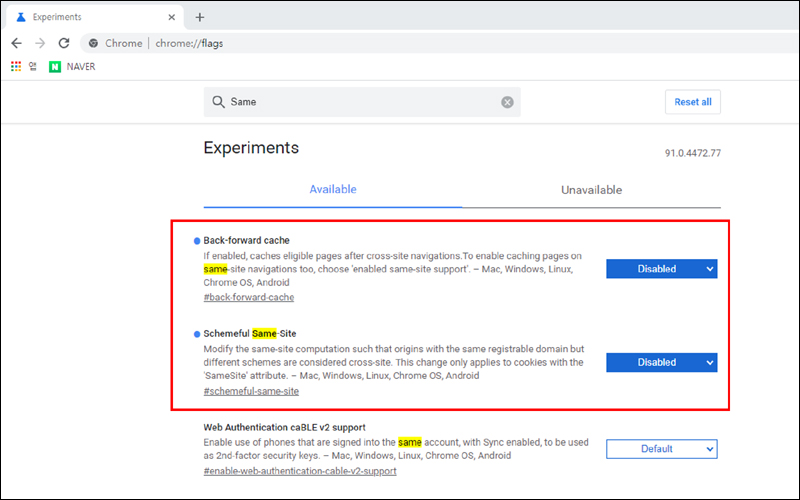
Task: Clear the flags search text
Action: 507,102
